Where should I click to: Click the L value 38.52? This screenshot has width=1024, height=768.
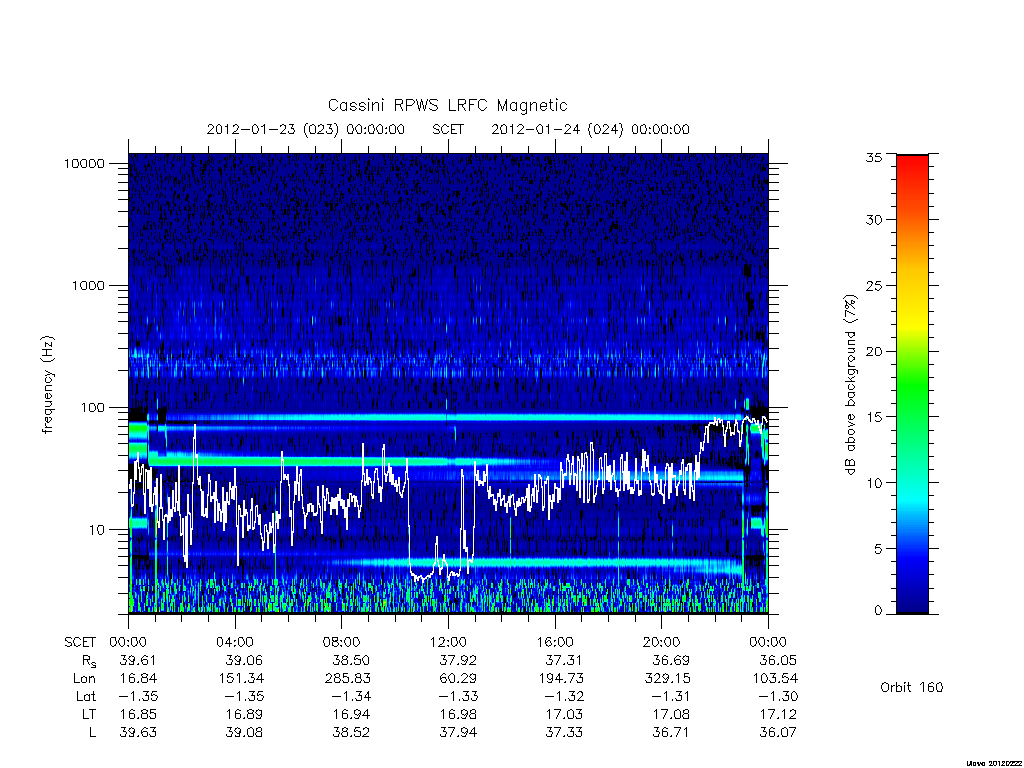coord(351,733)
